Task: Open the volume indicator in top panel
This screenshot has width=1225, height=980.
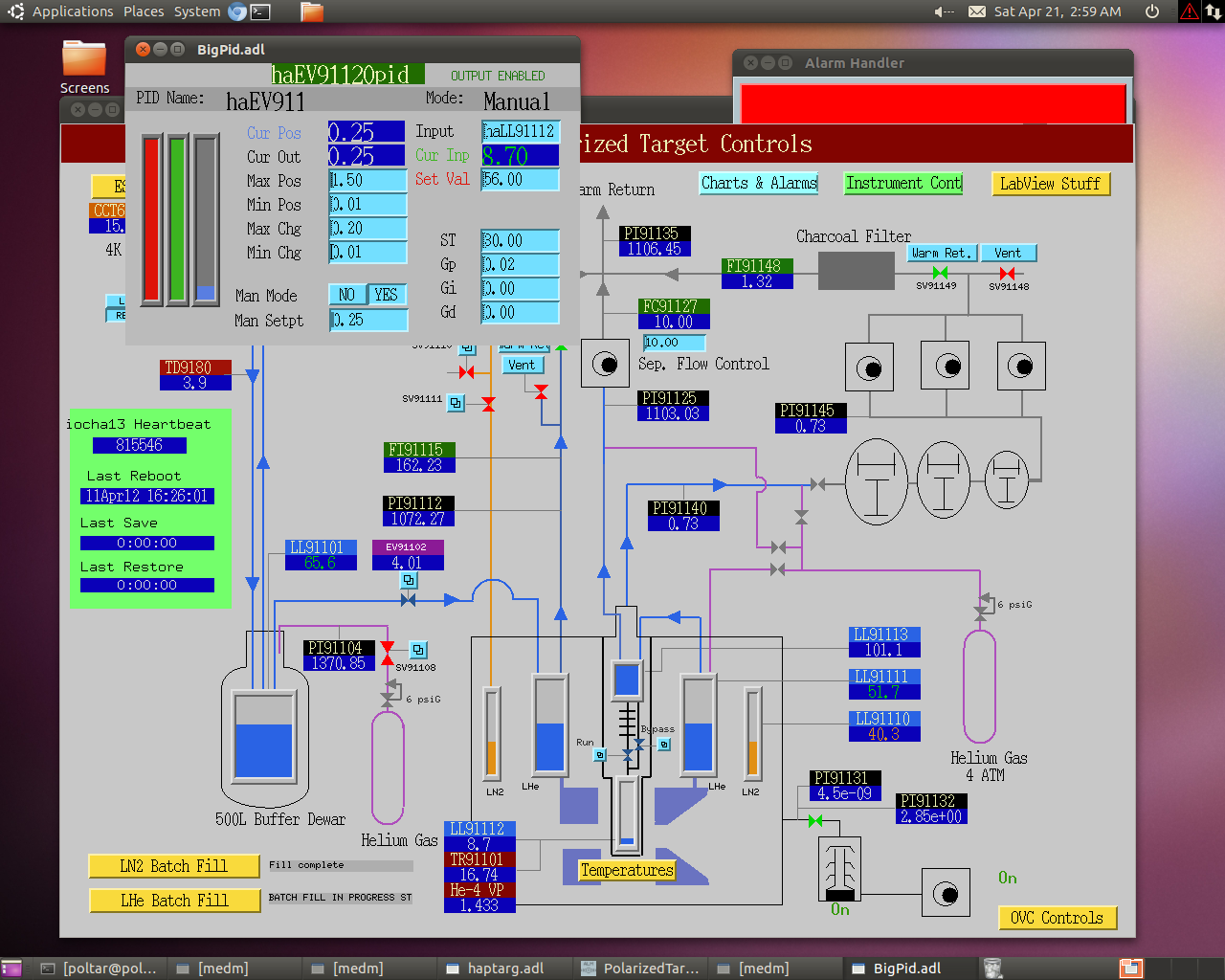Action: coord(944,11)
